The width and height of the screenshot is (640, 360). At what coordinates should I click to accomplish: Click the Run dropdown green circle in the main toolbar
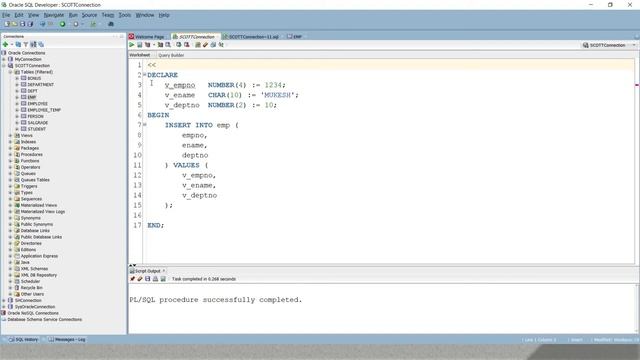click(x=62, y=24)
